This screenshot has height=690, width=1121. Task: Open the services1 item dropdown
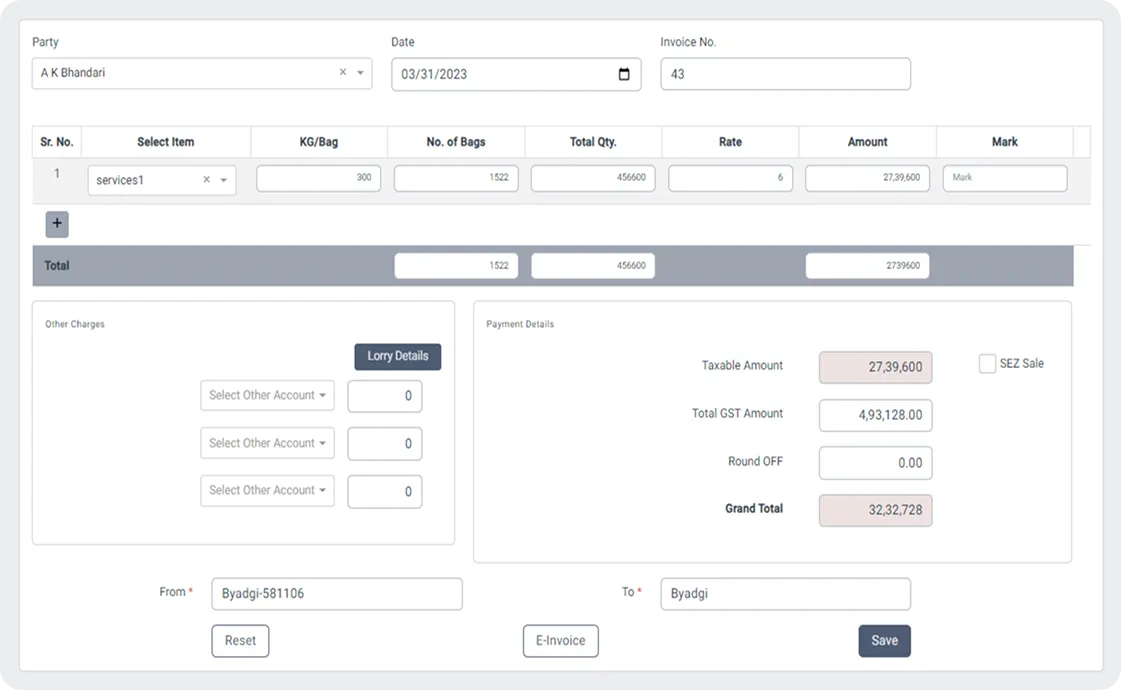pos(224,180)
